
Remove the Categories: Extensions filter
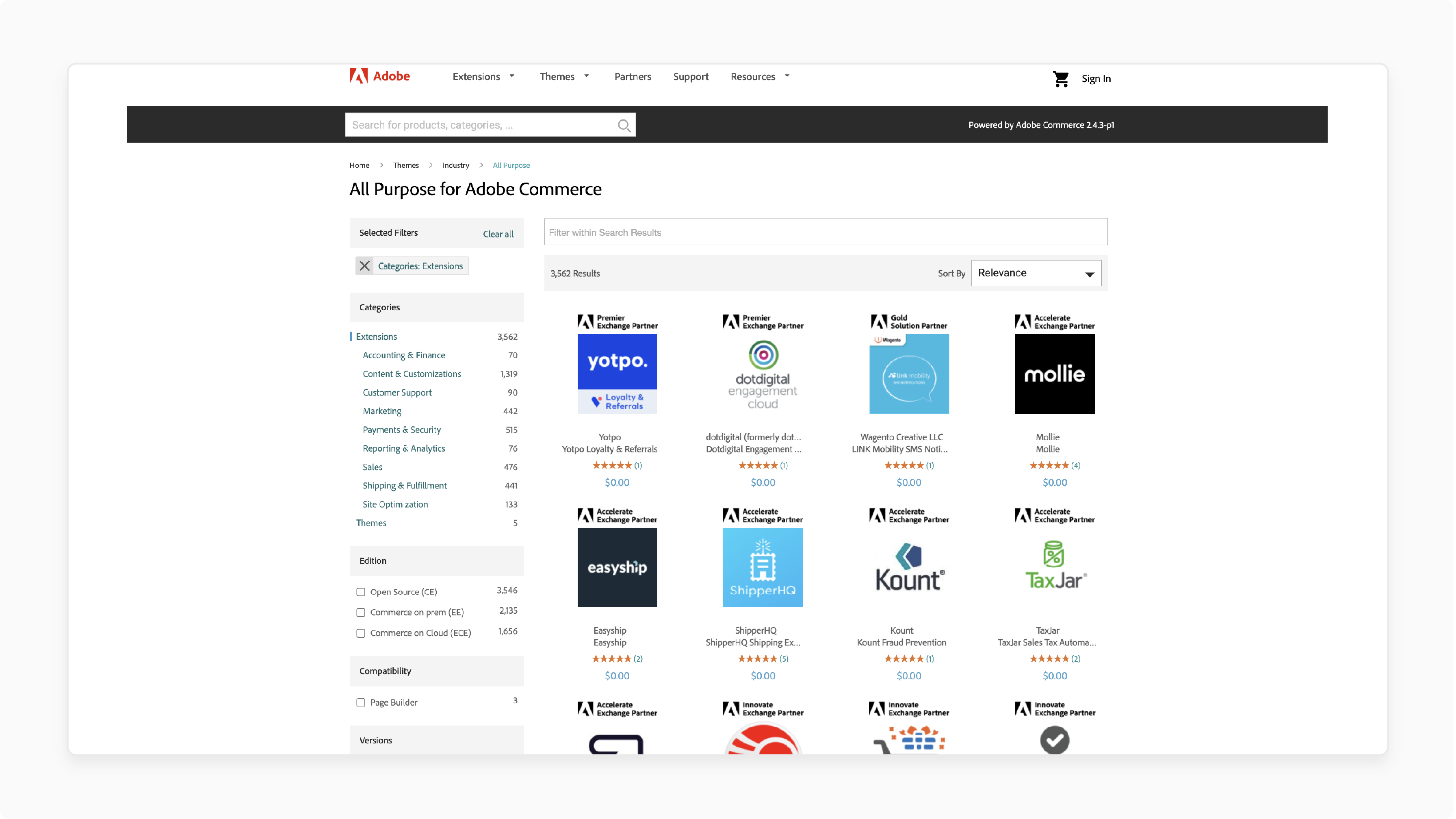364,266
